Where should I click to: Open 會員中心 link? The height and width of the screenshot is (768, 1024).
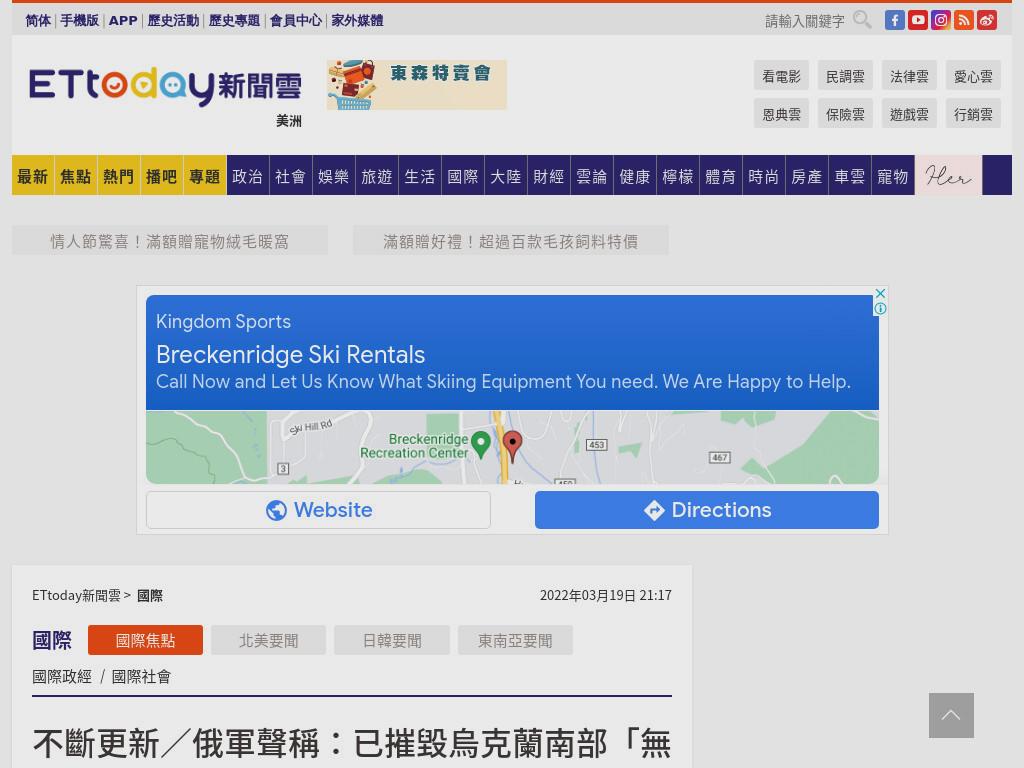coord(296,20)
